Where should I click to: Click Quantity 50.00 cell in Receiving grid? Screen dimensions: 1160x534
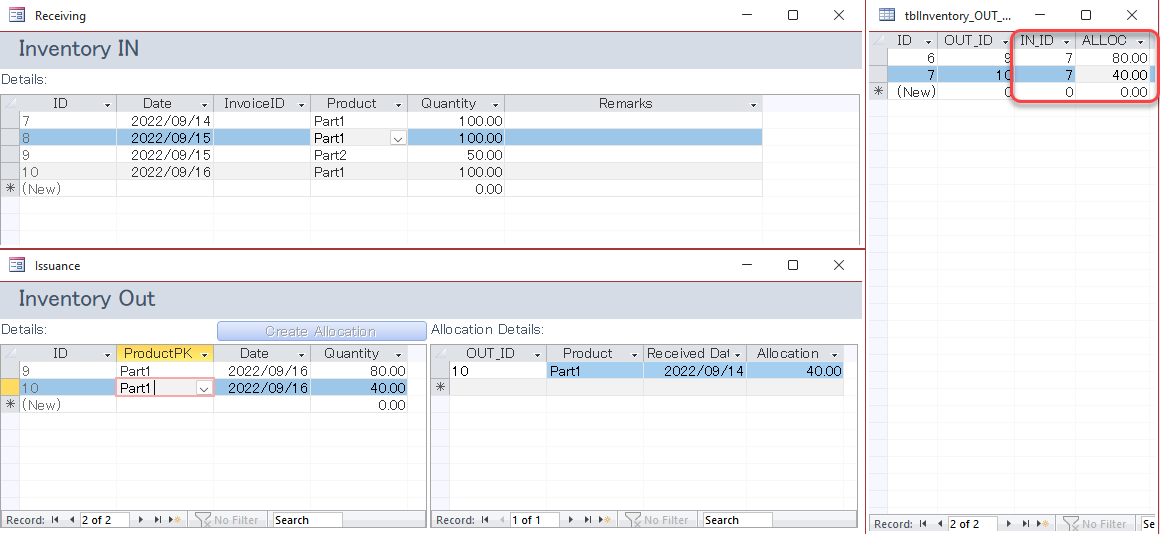point(456,155)
